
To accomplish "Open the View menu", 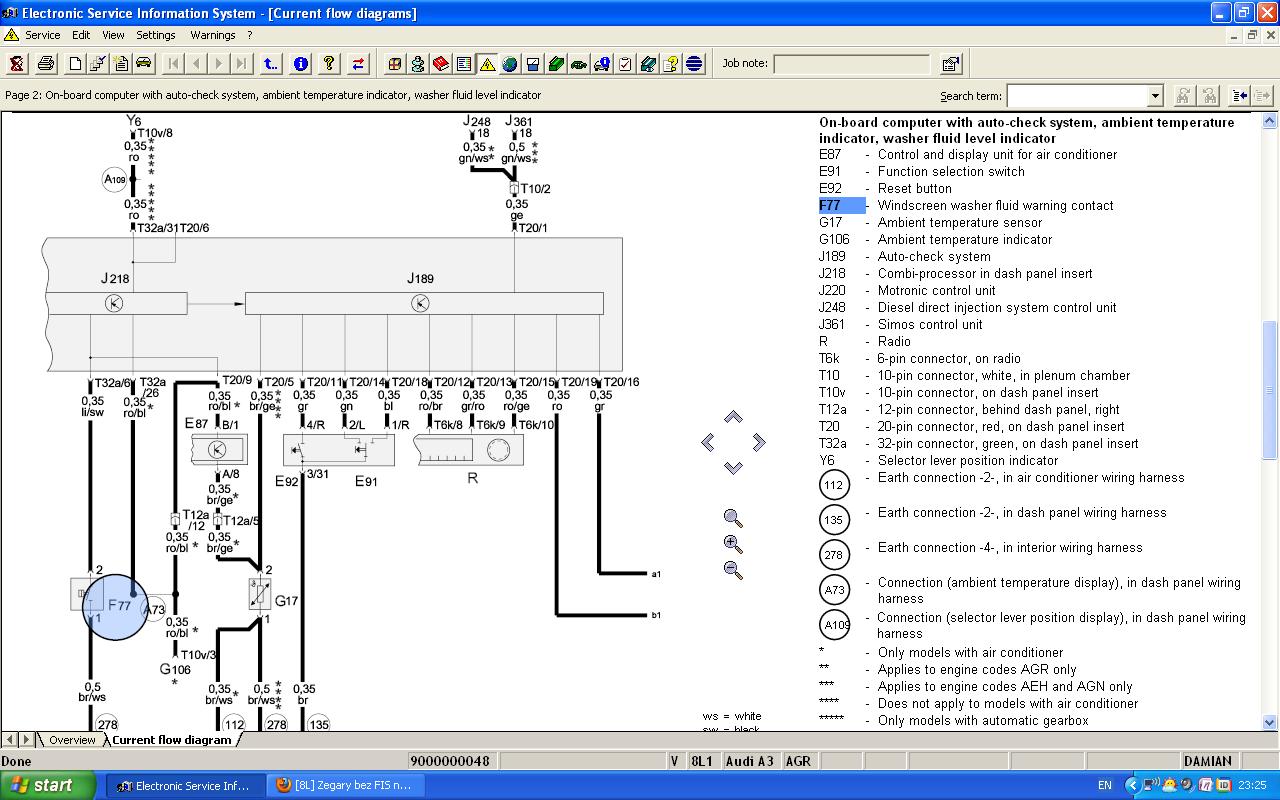I will tap(113, 35).
